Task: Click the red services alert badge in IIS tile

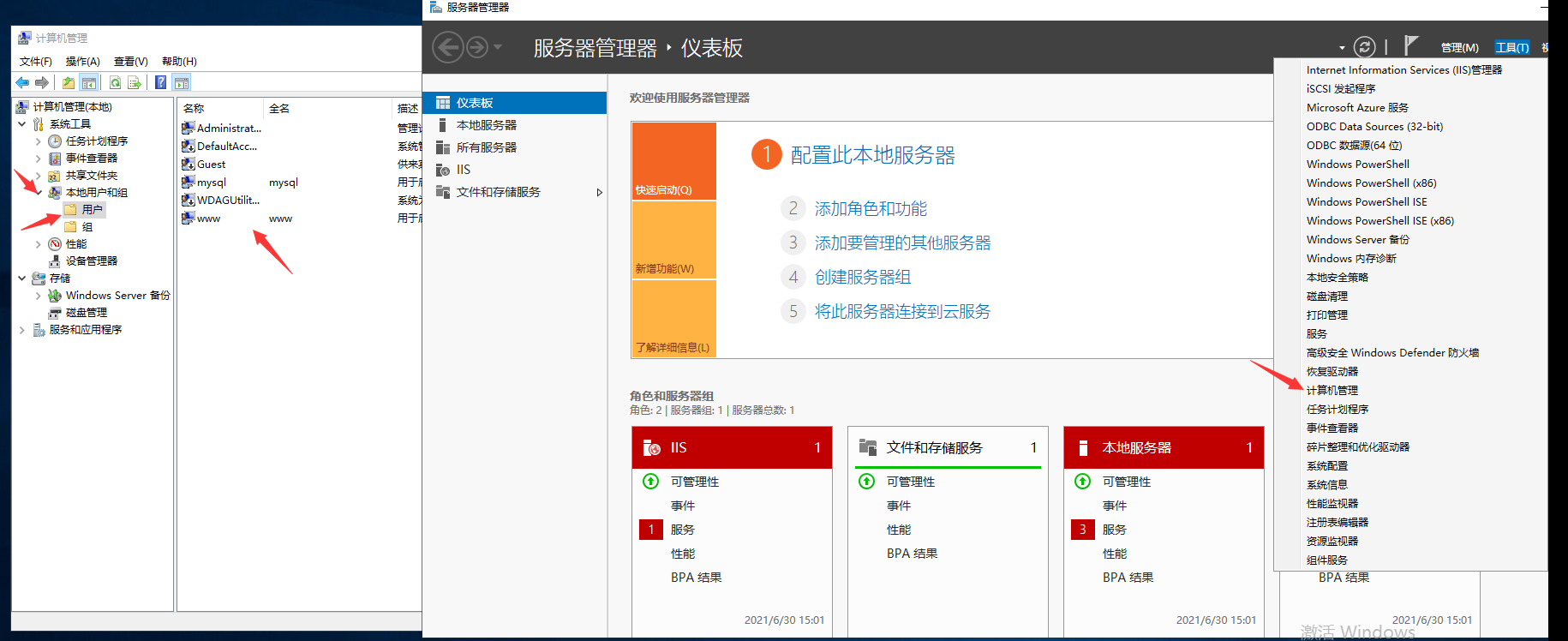Action: point(650,530)
